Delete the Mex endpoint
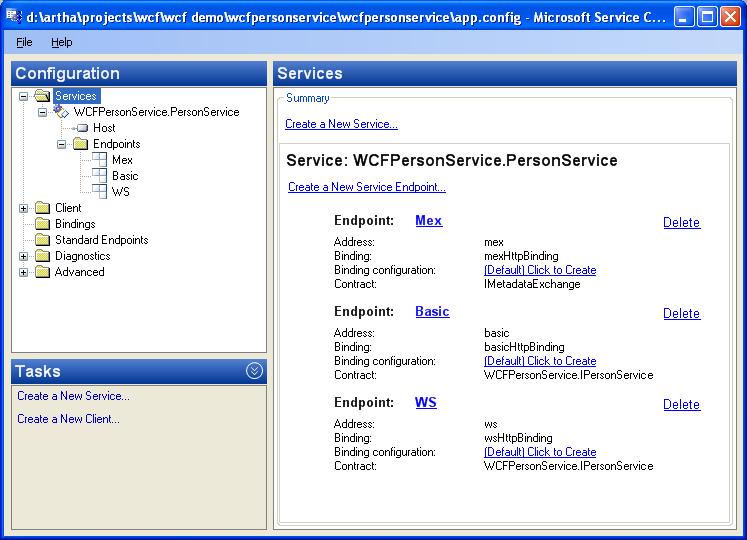 tap(682, 223)
